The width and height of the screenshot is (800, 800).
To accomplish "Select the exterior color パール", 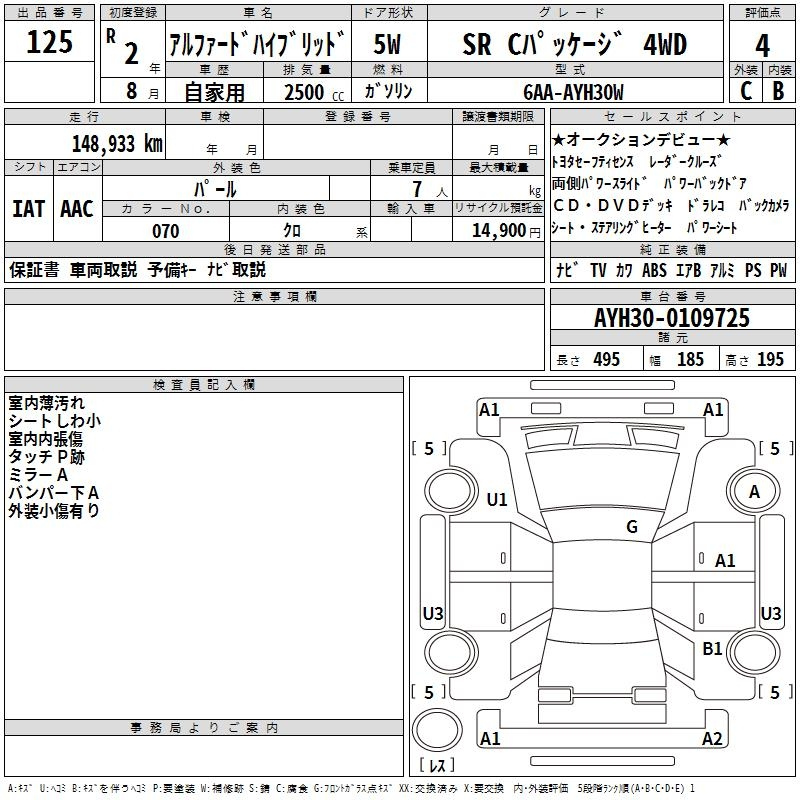I will click(x=215, y=190).
